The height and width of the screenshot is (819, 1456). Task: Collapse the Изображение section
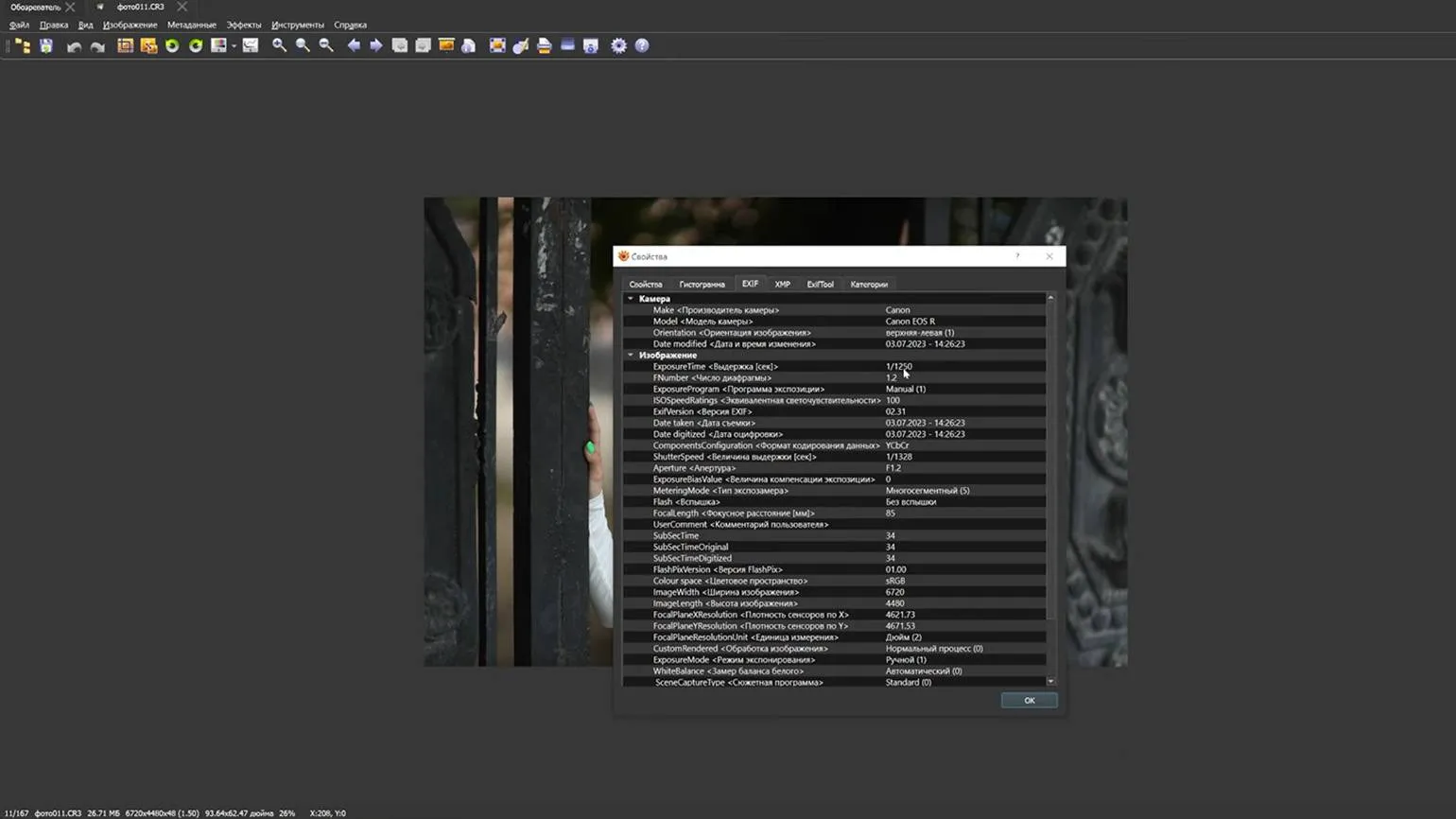point(631,356)
